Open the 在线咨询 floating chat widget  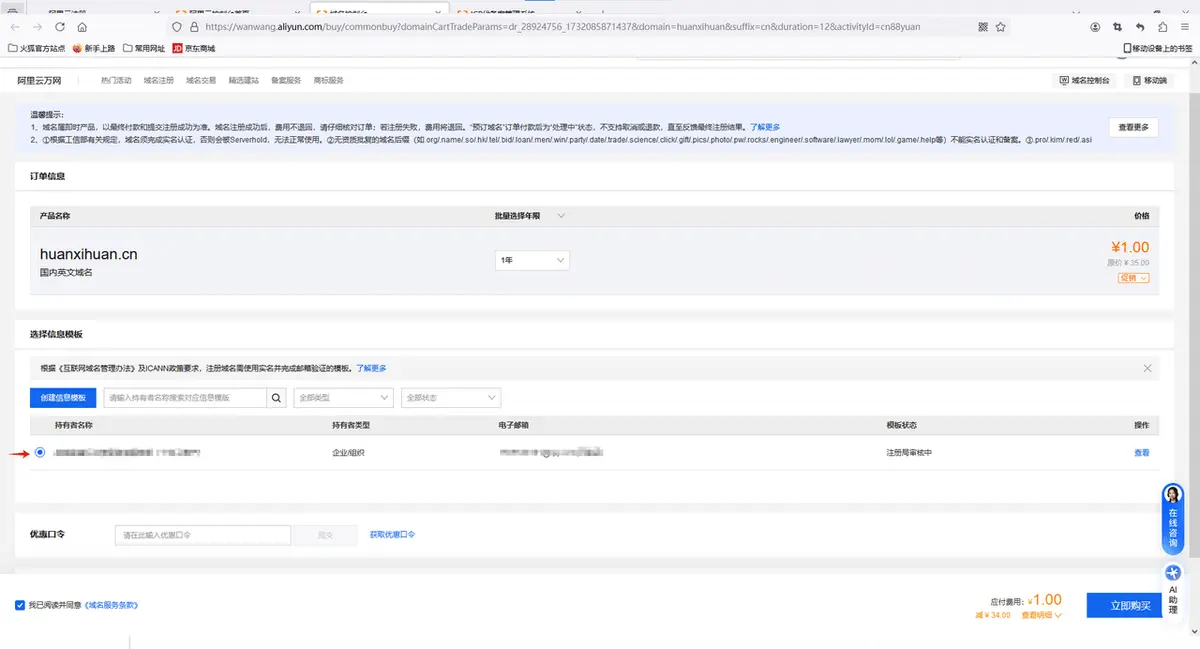point(1173,518)
